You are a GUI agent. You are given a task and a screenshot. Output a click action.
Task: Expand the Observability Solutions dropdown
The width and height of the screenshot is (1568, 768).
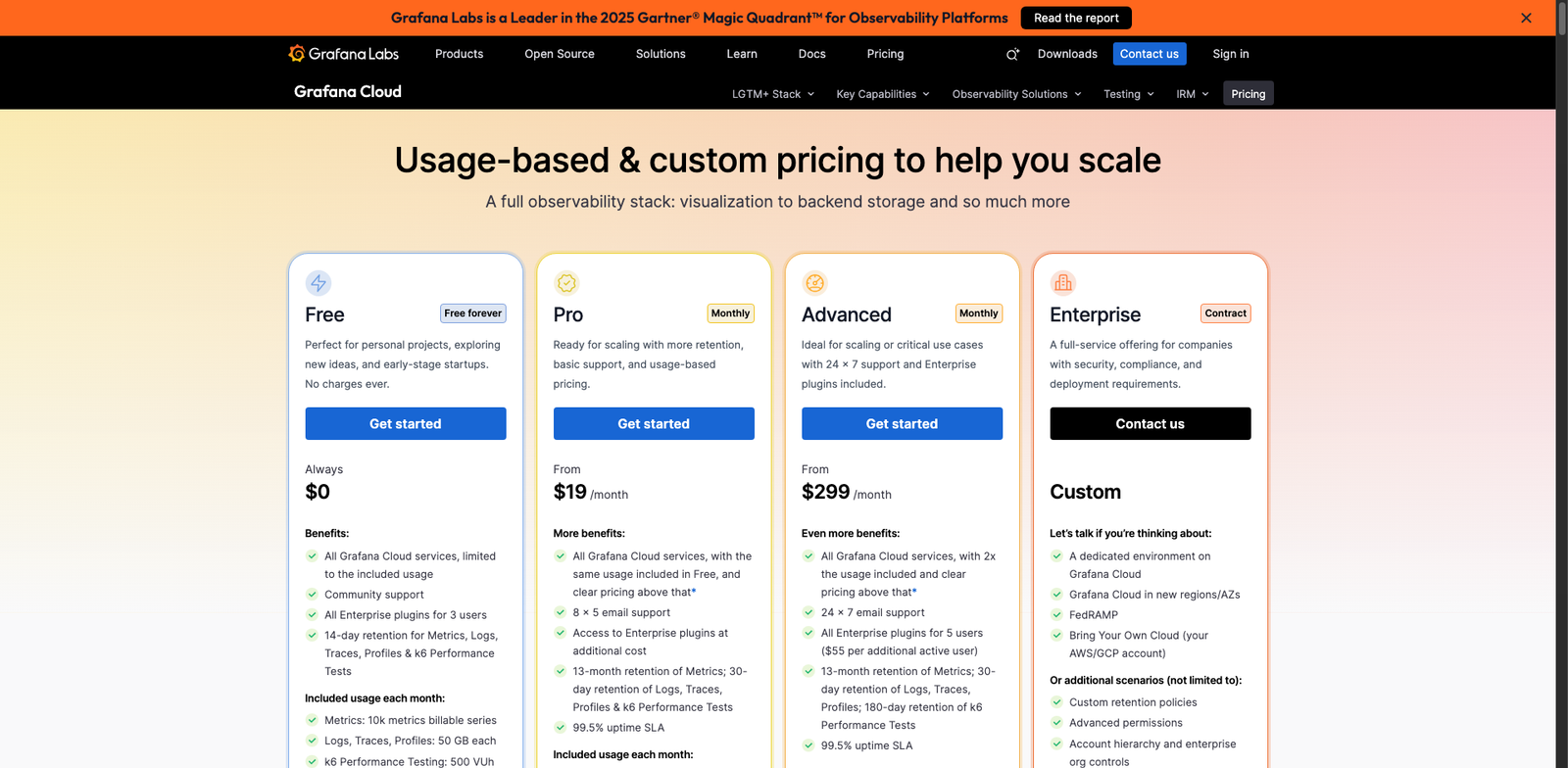(1017, 94)
